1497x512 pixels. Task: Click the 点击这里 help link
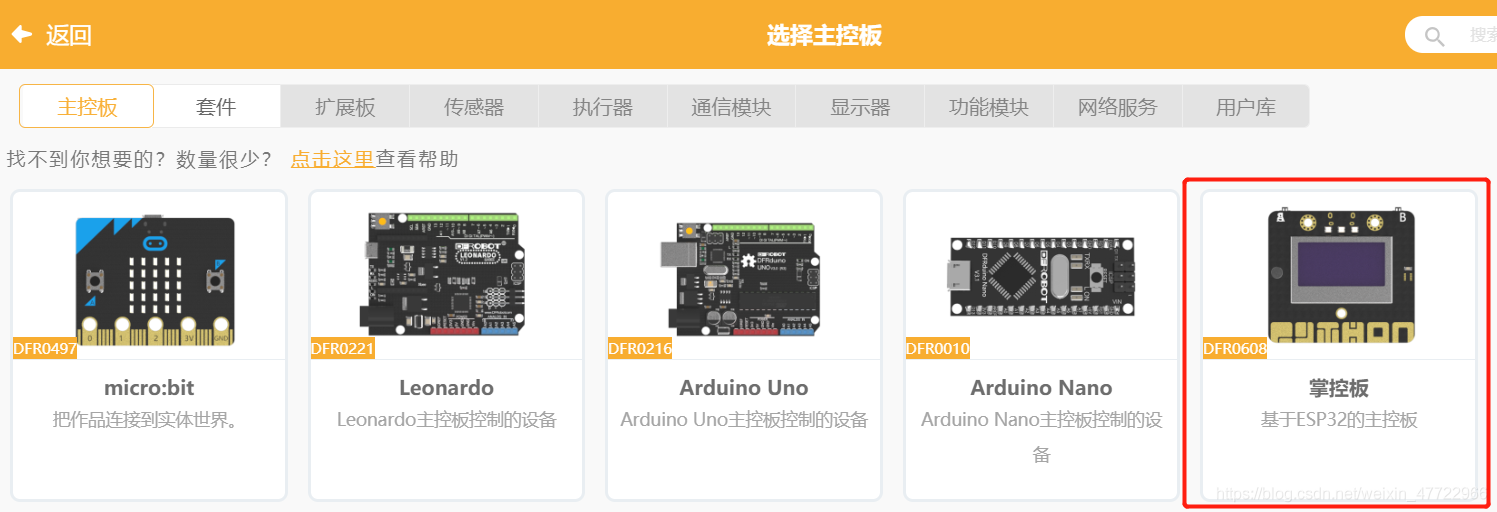click(332, 159)
